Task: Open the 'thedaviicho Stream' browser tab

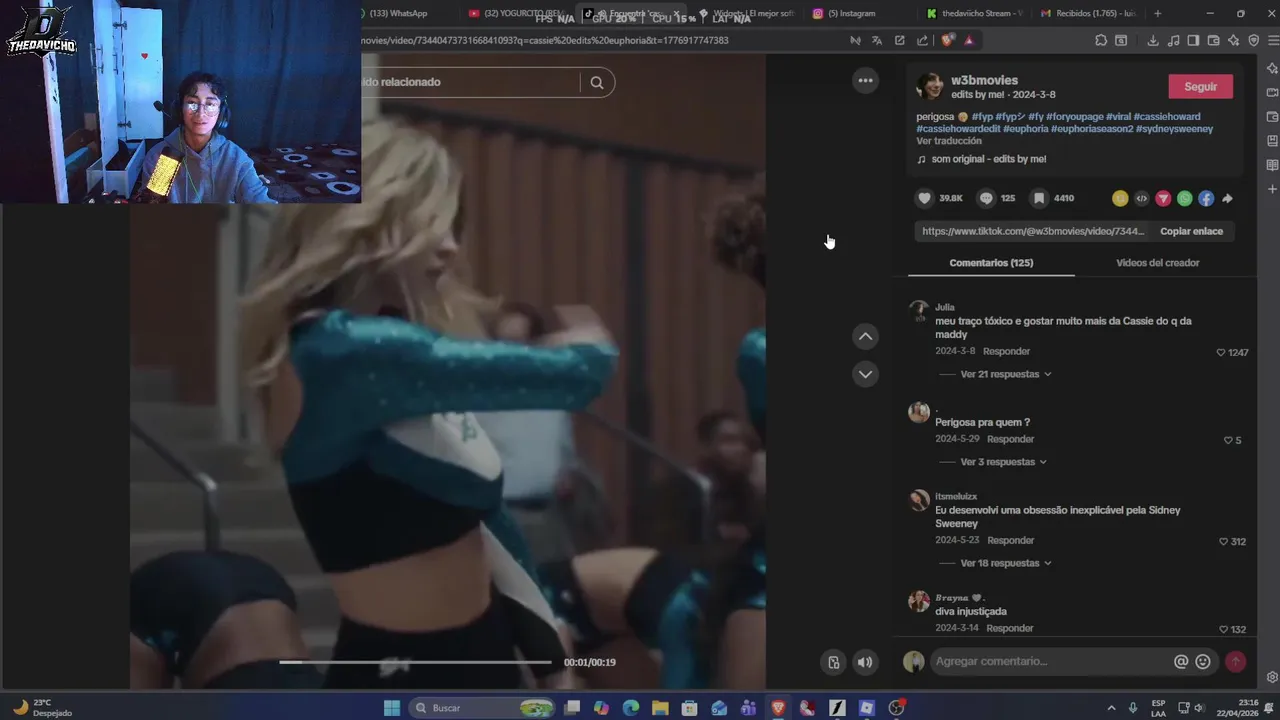Action: 975,13
